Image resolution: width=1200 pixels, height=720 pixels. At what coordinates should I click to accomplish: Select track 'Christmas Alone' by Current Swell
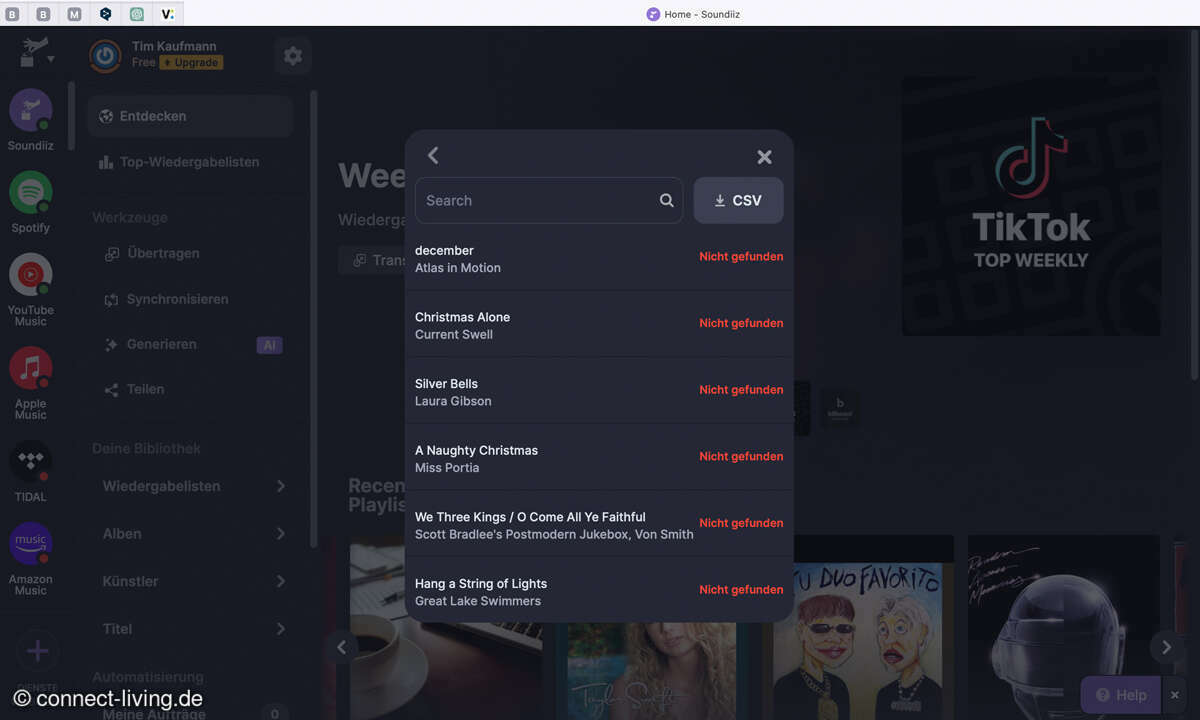(599, 325)
